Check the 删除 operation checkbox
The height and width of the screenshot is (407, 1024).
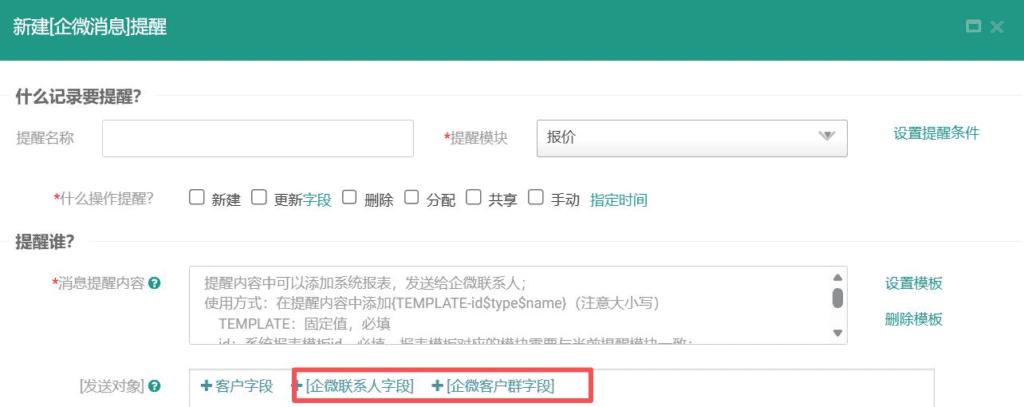(350, 197)
